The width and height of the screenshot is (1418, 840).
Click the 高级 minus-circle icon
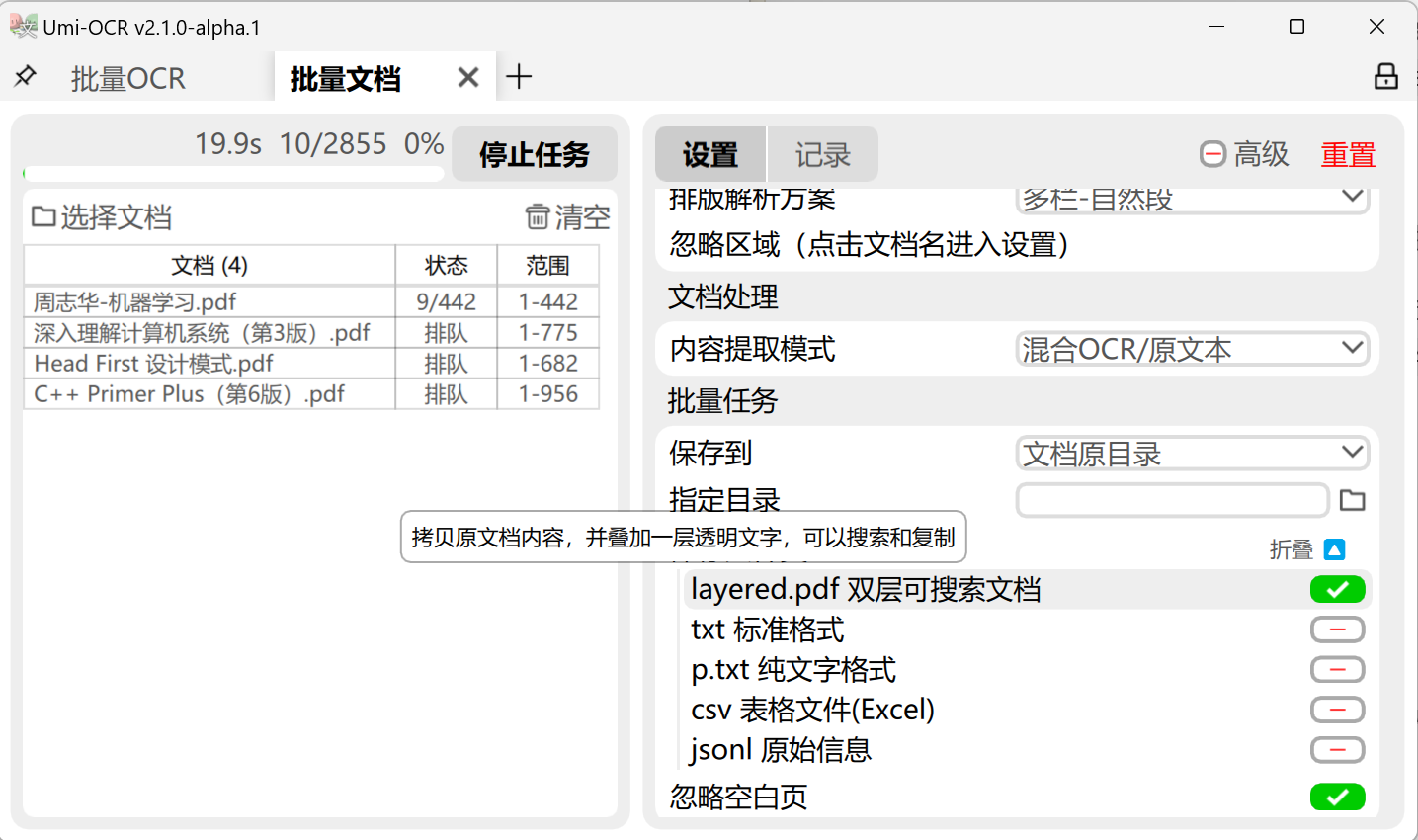pyautogui.click(x=1212, y=154)
